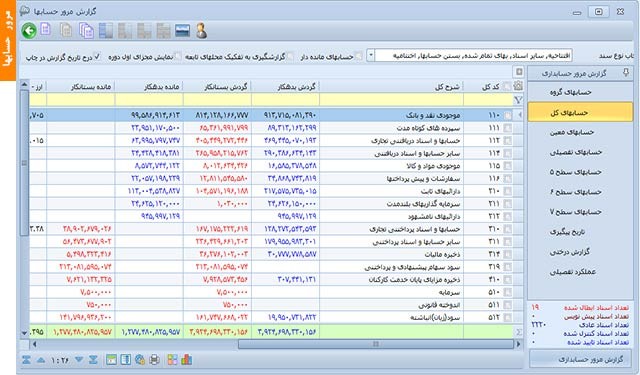Click the small panel icon above the grid corner
The width and height of the screenshot is (640, 375).
[519, 72]
